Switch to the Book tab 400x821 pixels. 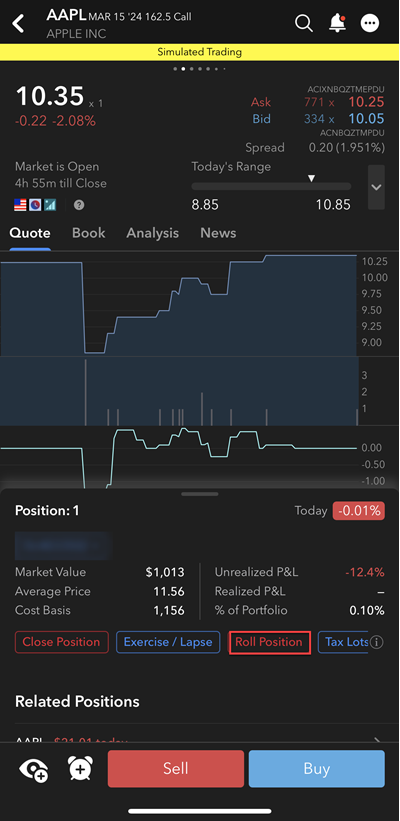tap(88, 233)
